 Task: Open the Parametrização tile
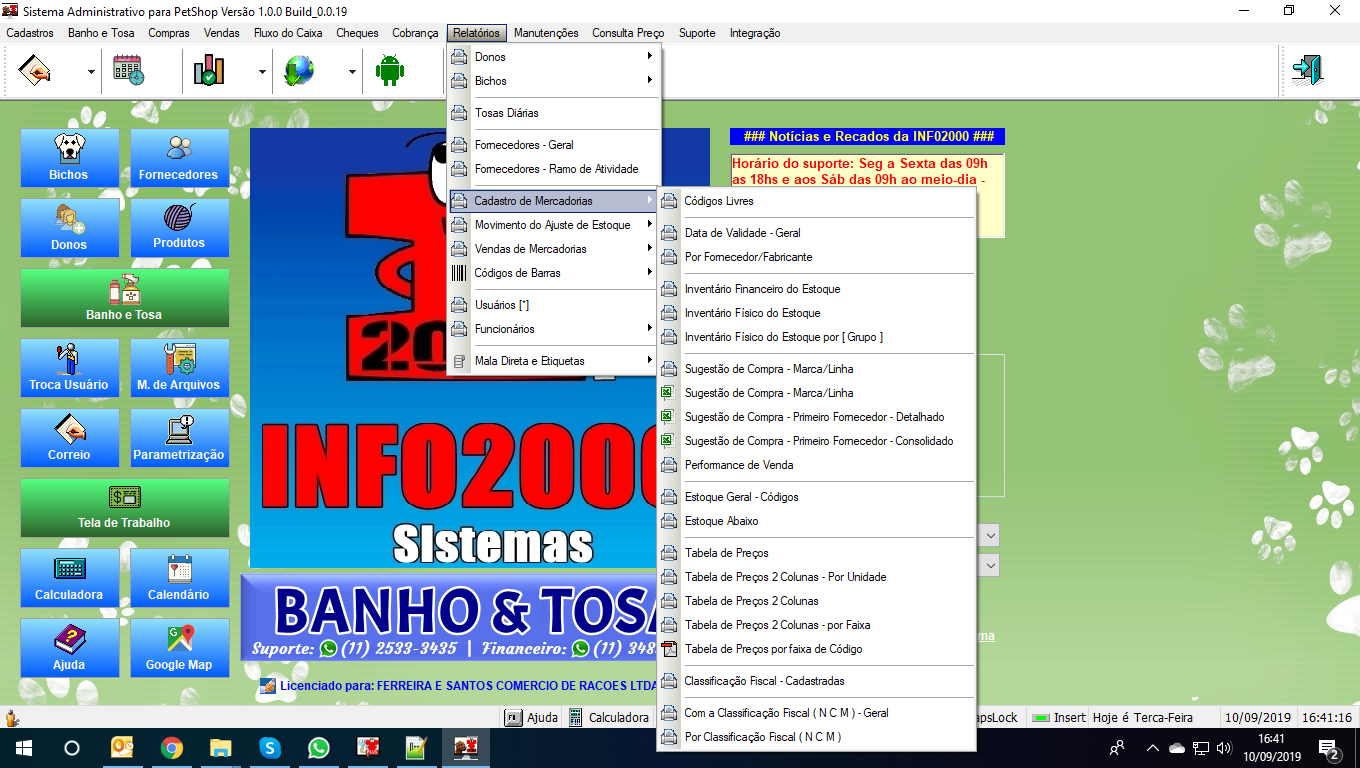(179, 438)
